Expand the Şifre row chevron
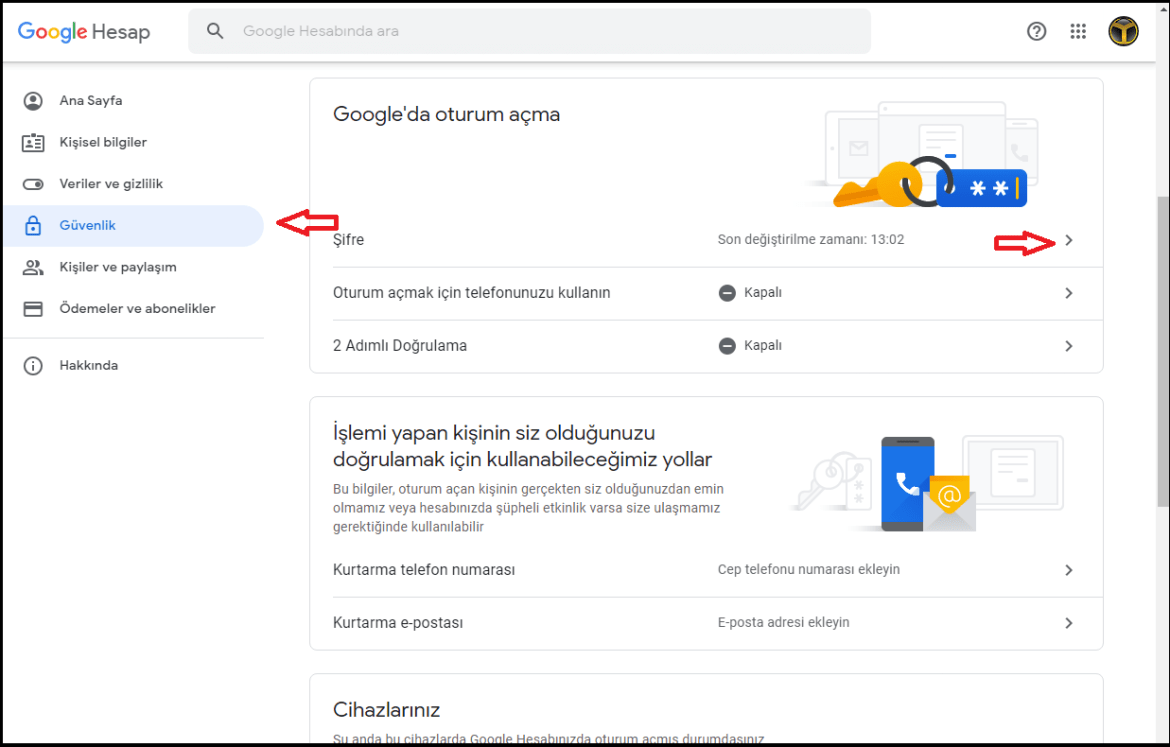1170x747 pixels. click(1068, 239)
